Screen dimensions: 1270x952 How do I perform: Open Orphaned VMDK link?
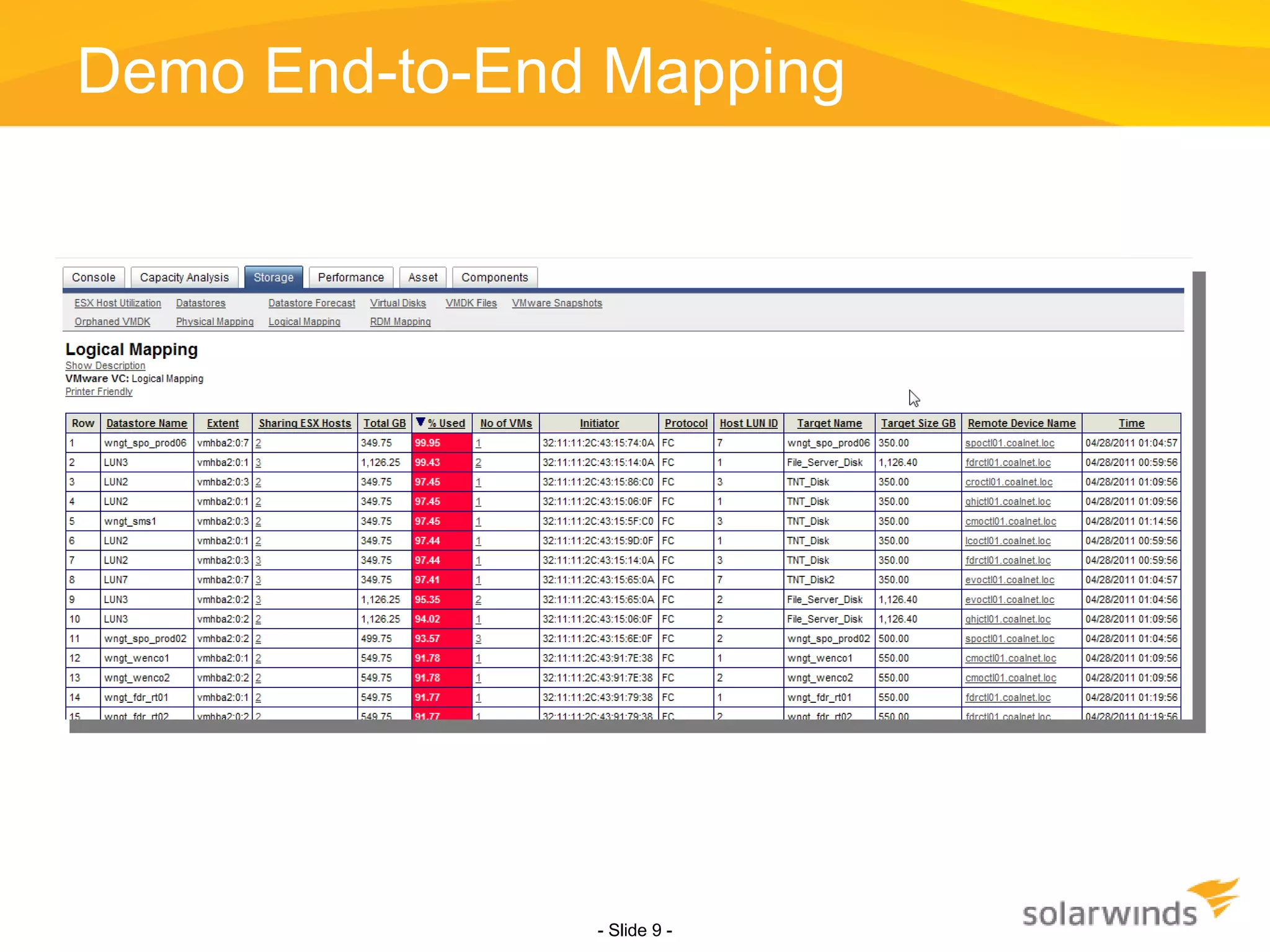(112, 322)
